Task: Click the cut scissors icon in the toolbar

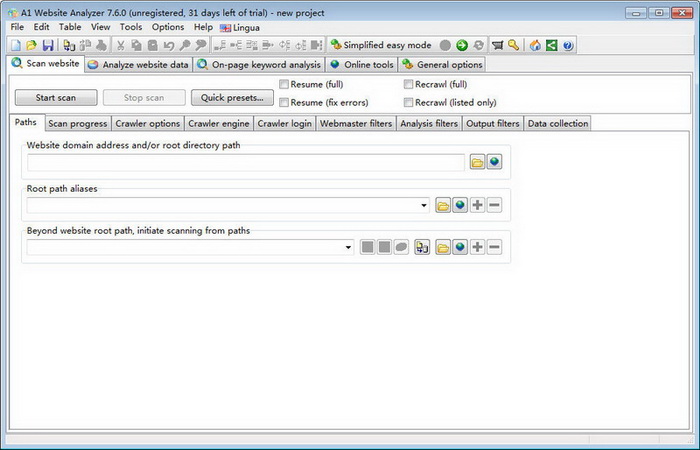Action: [x=120, y=45]
